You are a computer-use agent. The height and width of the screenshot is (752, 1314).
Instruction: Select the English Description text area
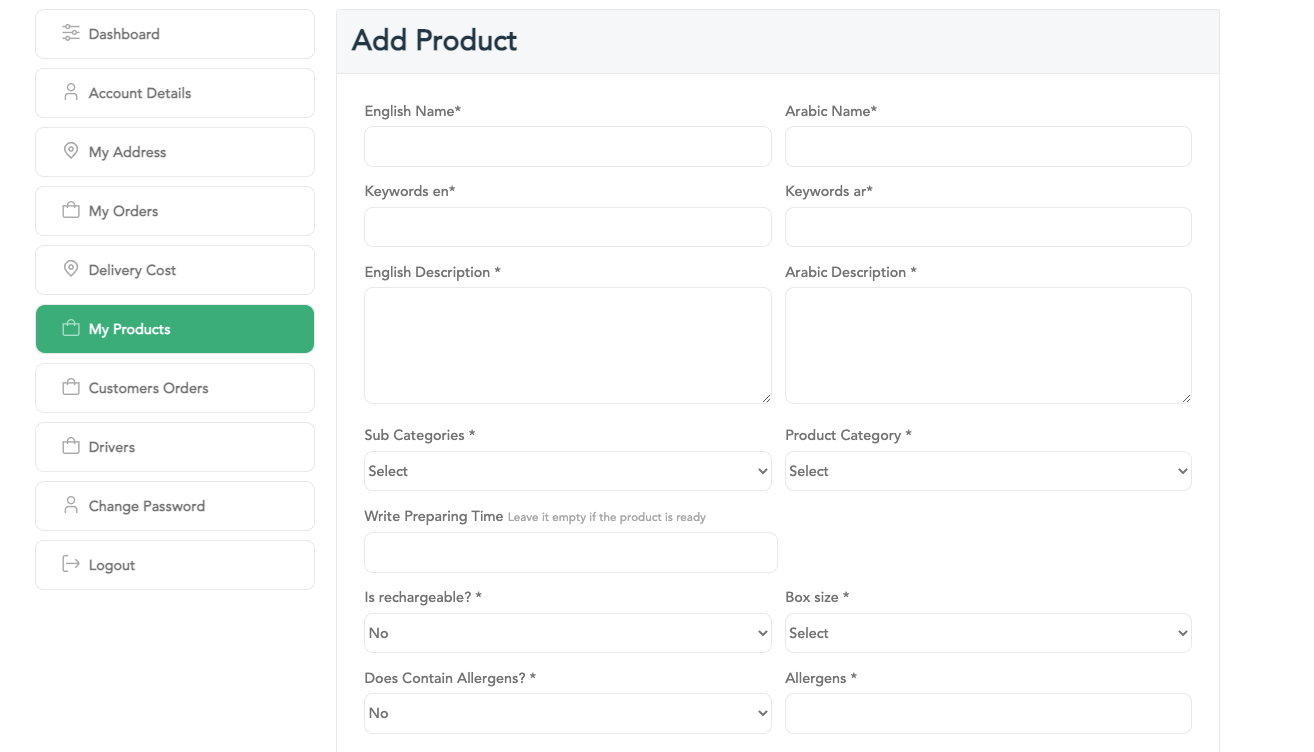click(567, 345)
